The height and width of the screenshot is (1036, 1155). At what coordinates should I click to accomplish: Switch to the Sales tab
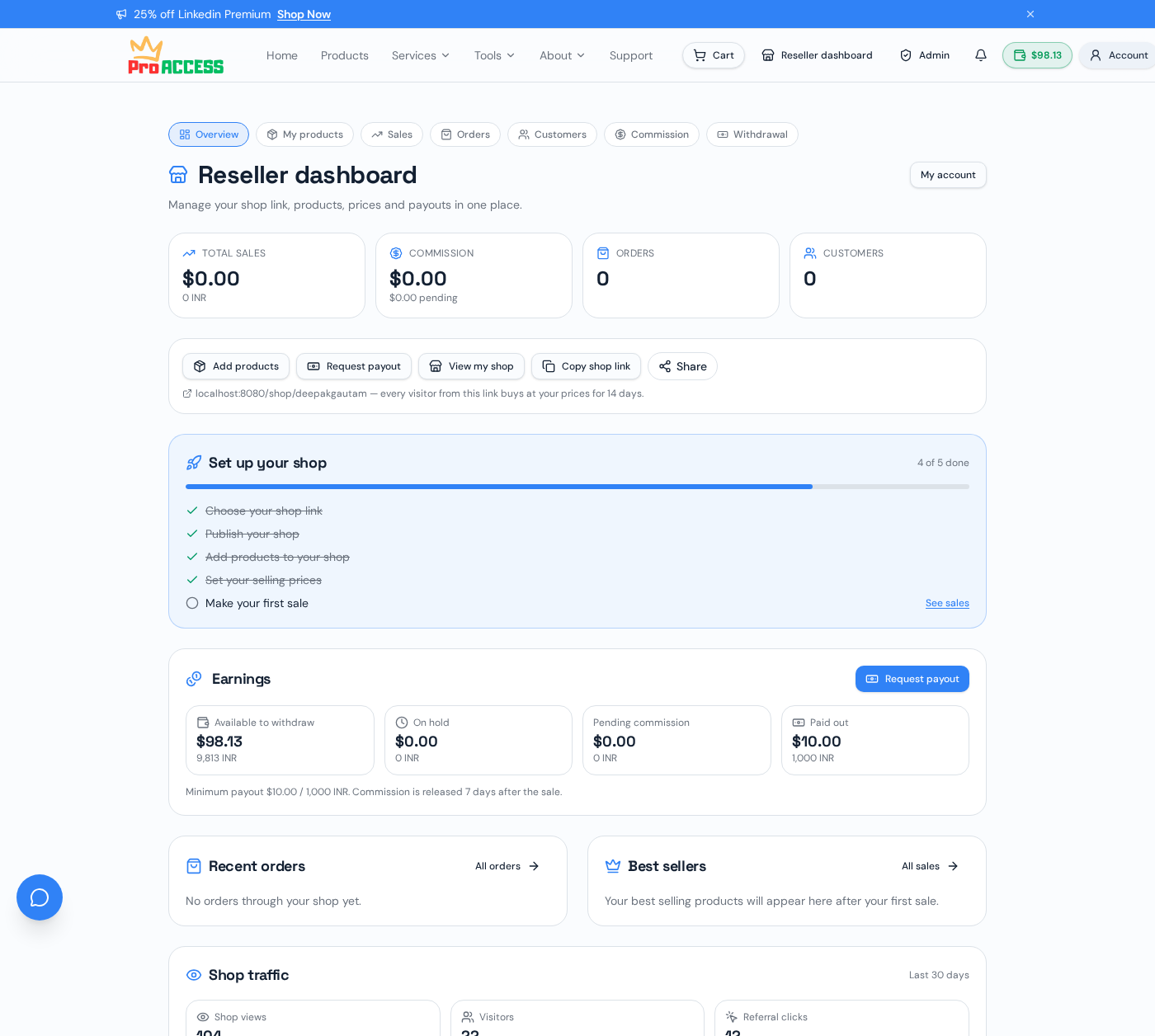[x=392, y=134]
